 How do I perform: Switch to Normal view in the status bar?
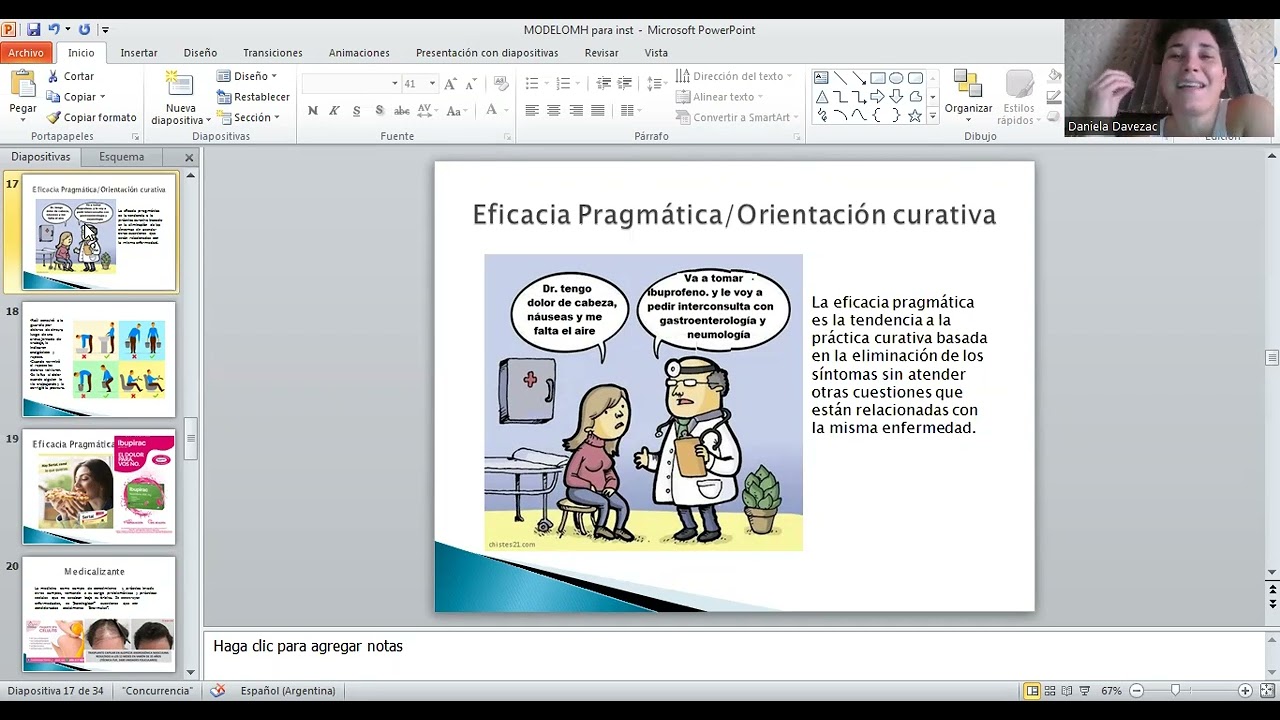[1032, 690]
